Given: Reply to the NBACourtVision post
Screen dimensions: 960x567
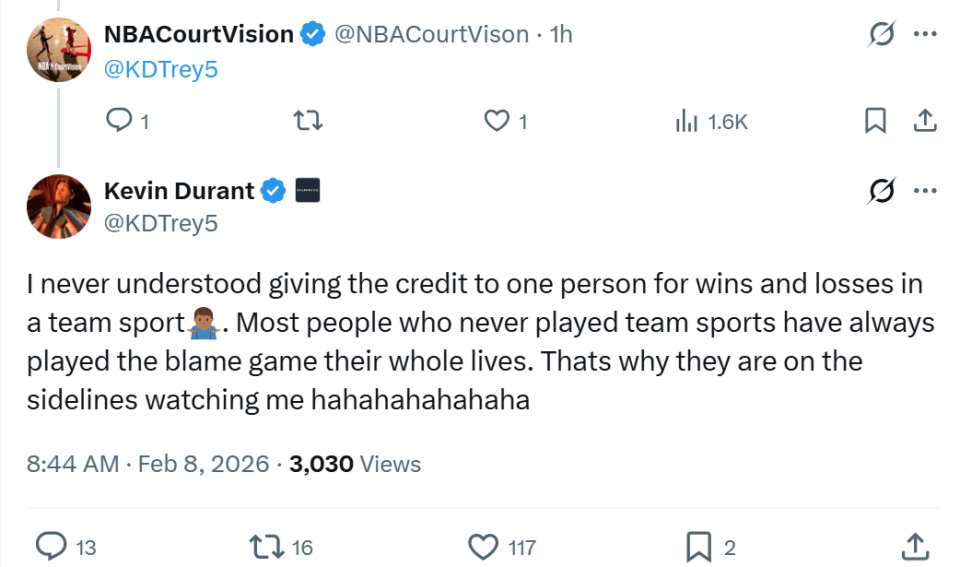Looking at the screenshot, I should (120, 121).
